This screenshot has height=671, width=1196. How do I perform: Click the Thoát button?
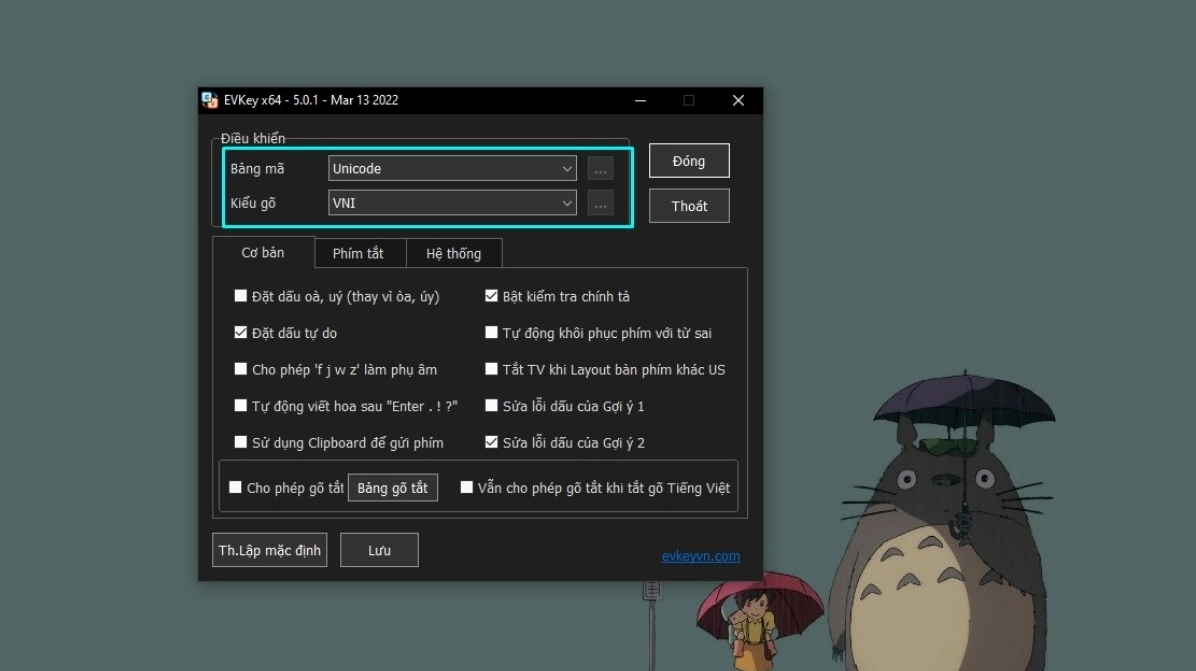point(689,206)
